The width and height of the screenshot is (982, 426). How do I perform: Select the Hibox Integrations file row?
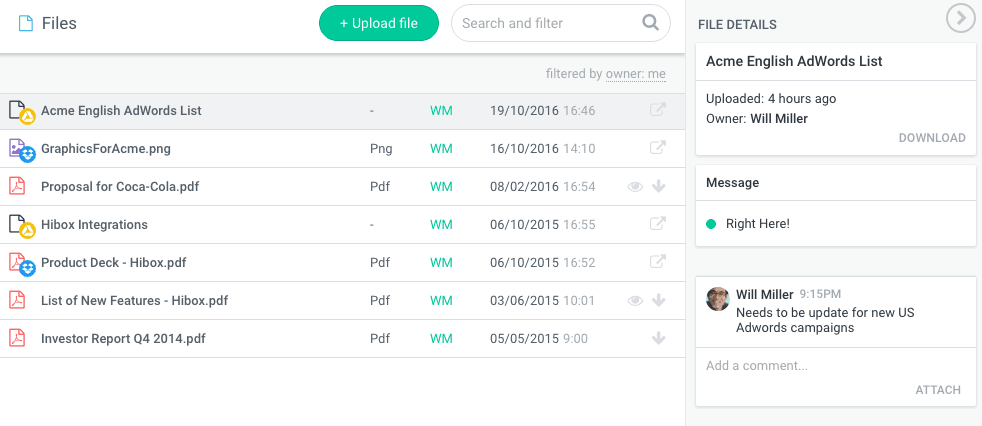click(94, 225)
